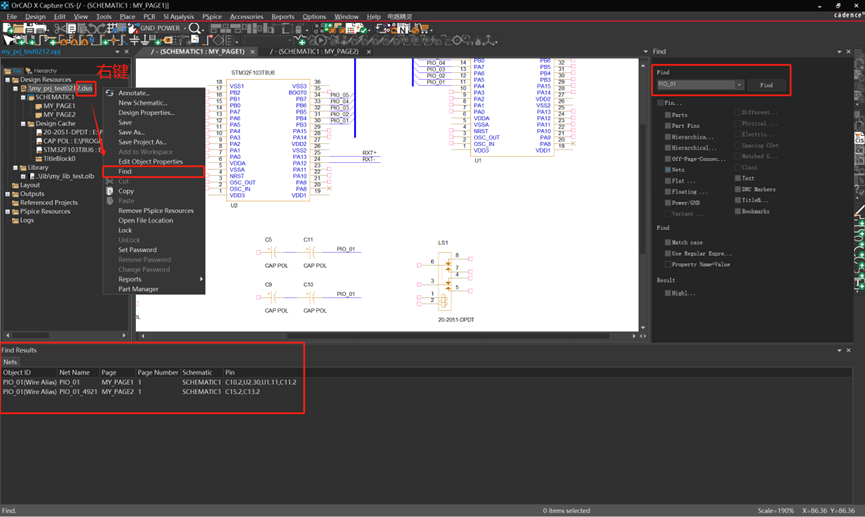865x517 pixels.
Task: Enable the Off-Page-Connectors checkbox
Action: click(x=668, y=159)
